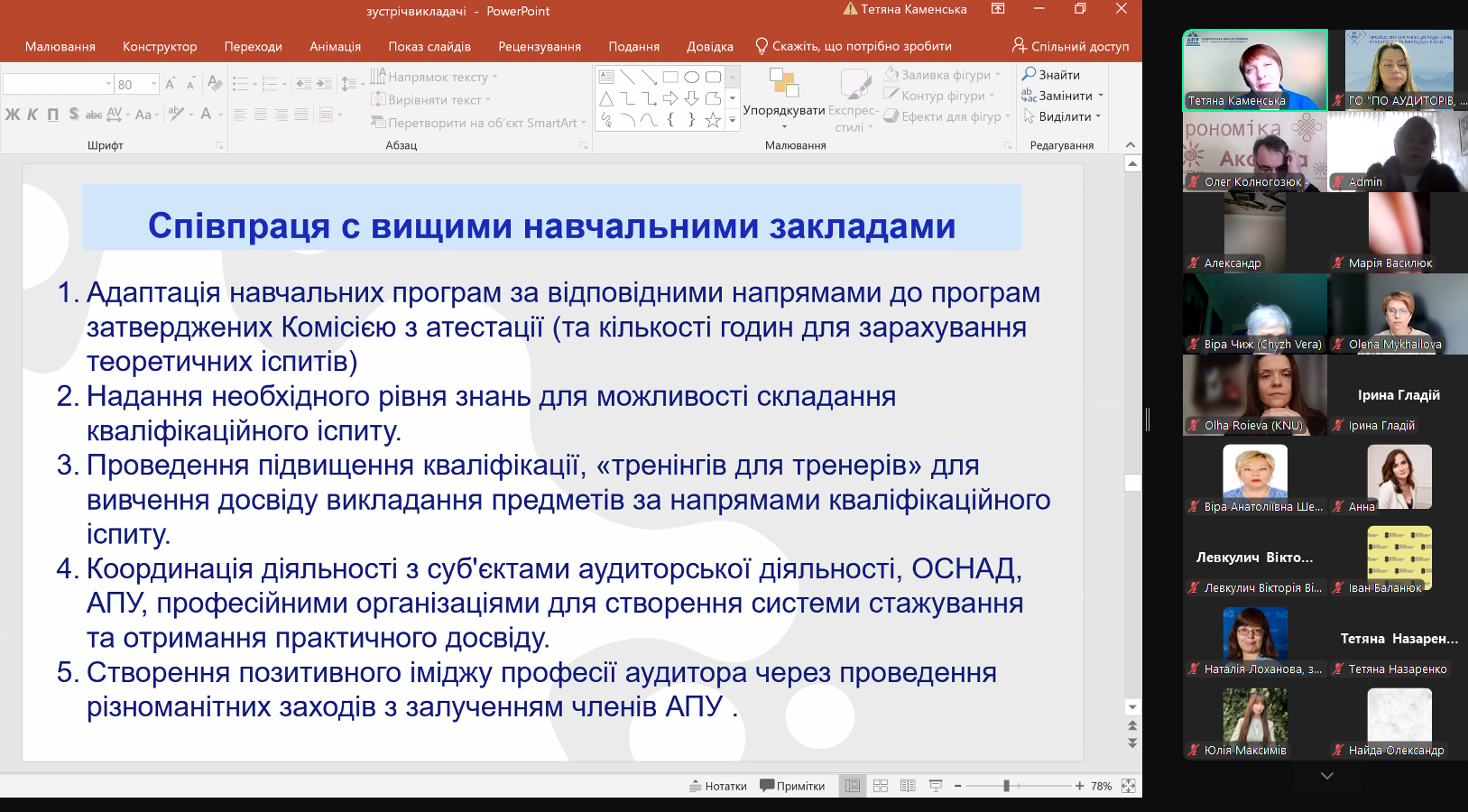This screenshot has height=812, width=1468.
Task: Pick the scribble freeform shape
Action: 606,120
